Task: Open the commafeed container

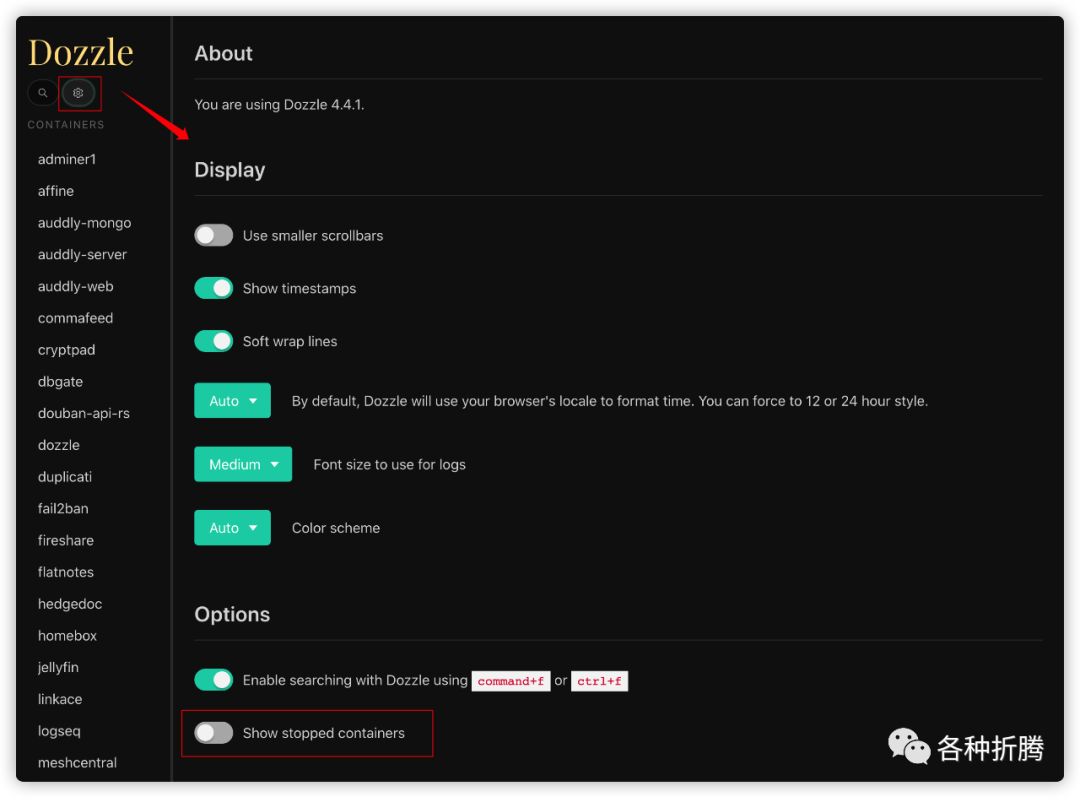Action: point(75,318)
